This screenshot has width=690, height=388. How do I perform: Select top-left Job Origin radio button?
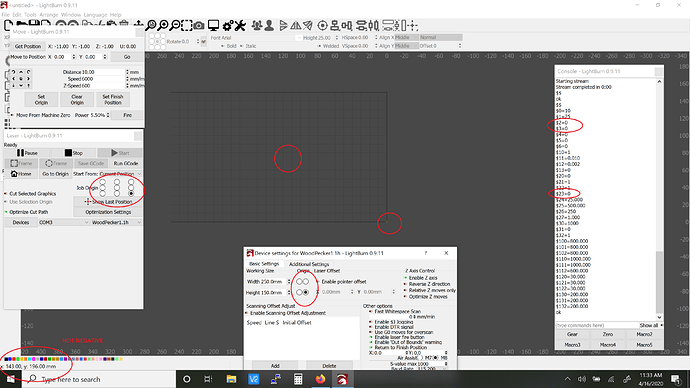(x=103, y=182)
